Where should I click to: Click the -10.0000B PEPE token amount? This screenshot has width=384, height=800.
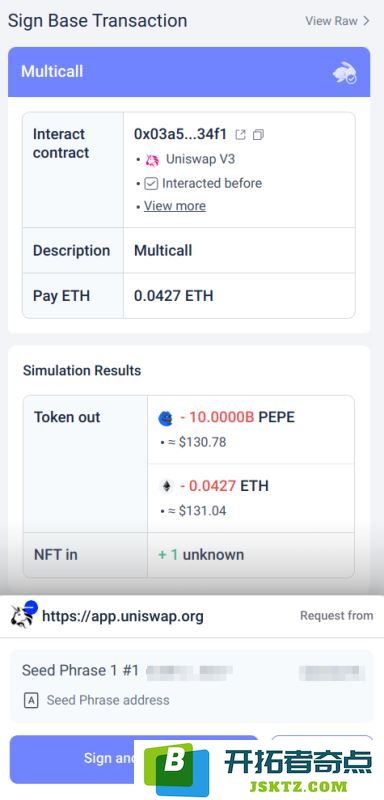coord(237,417)
